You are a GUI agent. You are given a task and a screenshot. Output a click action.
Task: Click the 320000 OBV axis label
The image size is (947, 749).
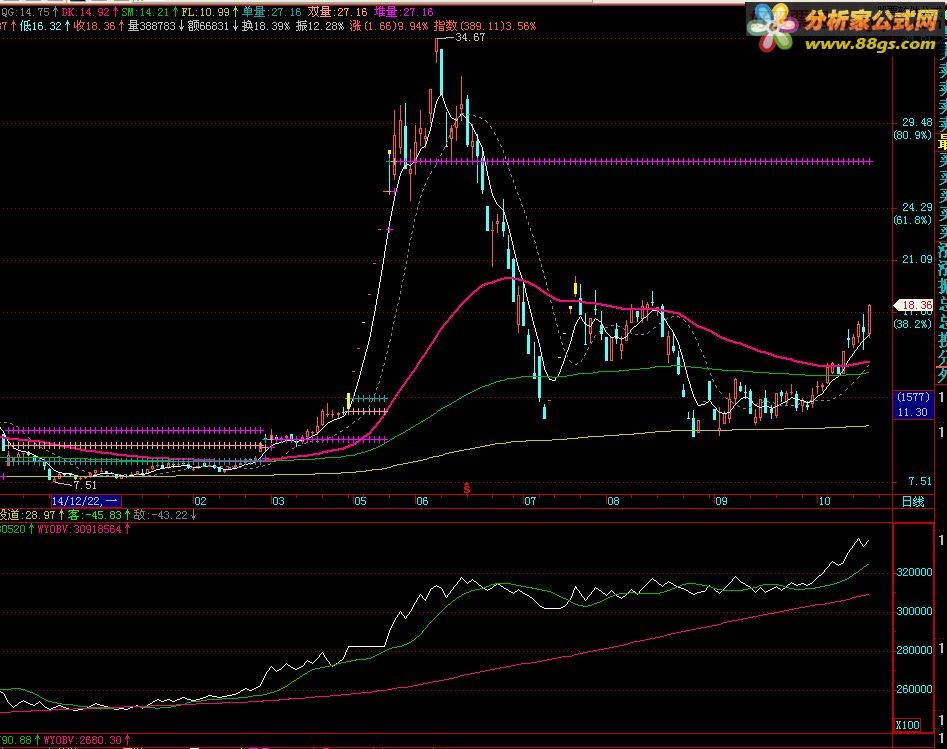(x=914, y=572)
